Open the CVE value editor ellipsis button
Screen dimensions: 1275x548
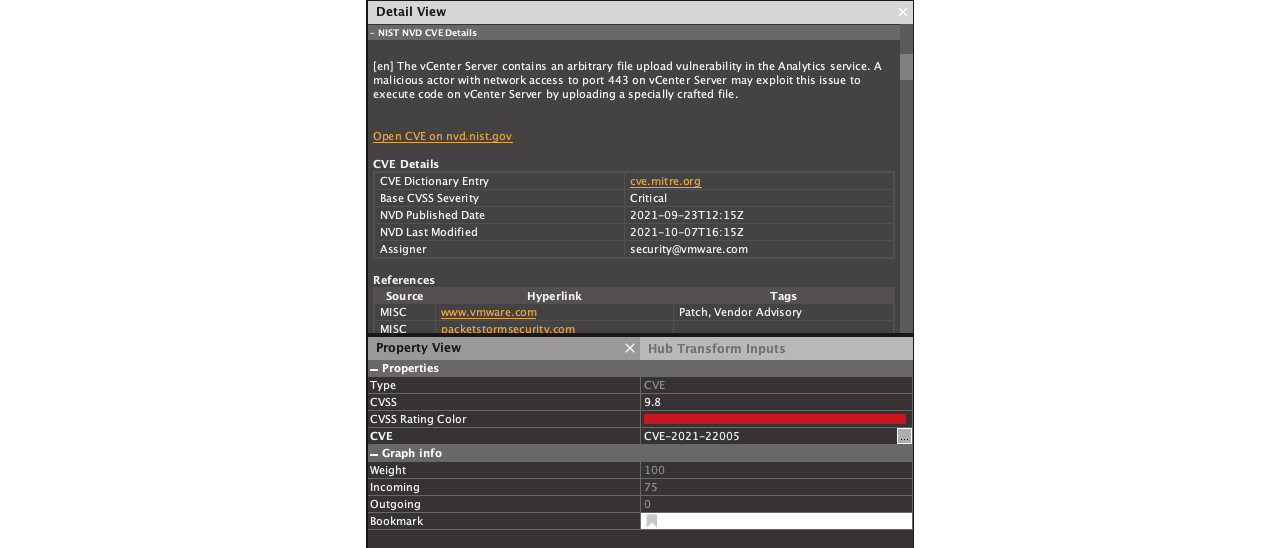pyautogui.click(x=904, y=436)
